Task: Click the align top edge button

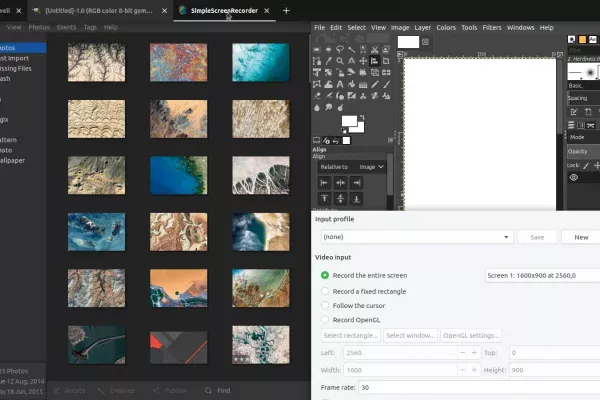Action: 324,199
